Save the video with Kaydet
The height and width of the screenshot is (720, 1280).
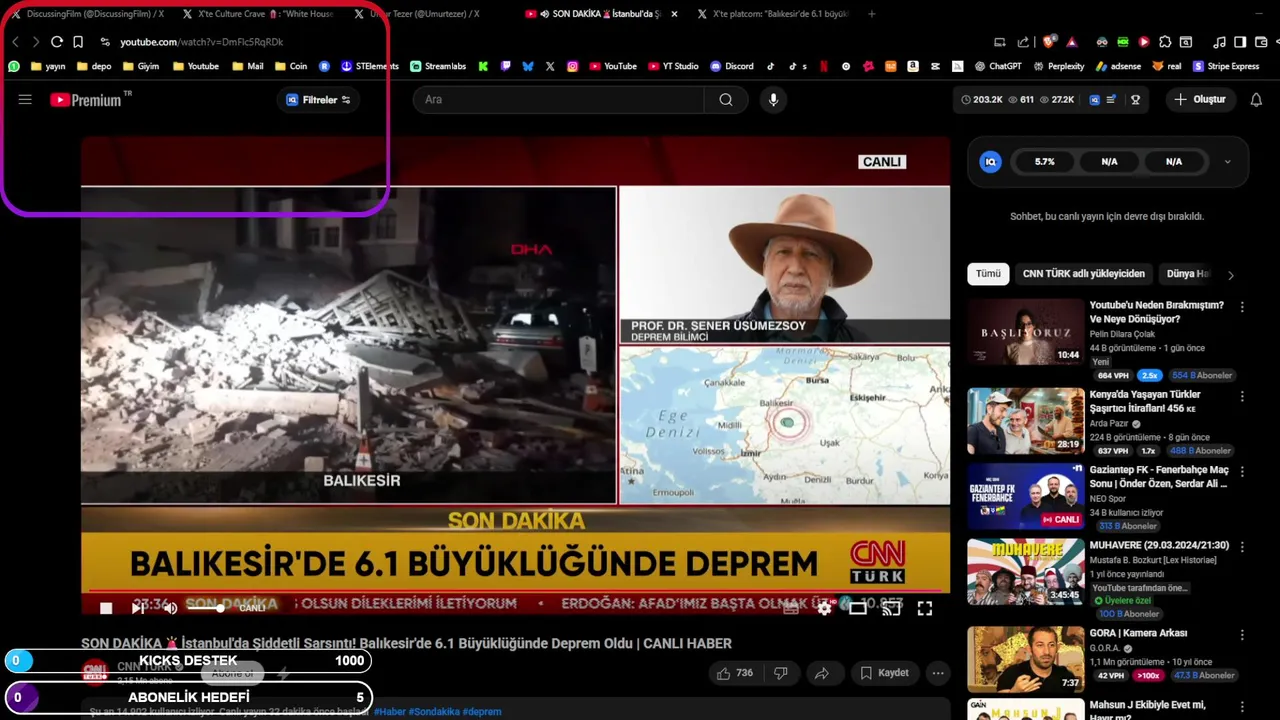(884, 673)
